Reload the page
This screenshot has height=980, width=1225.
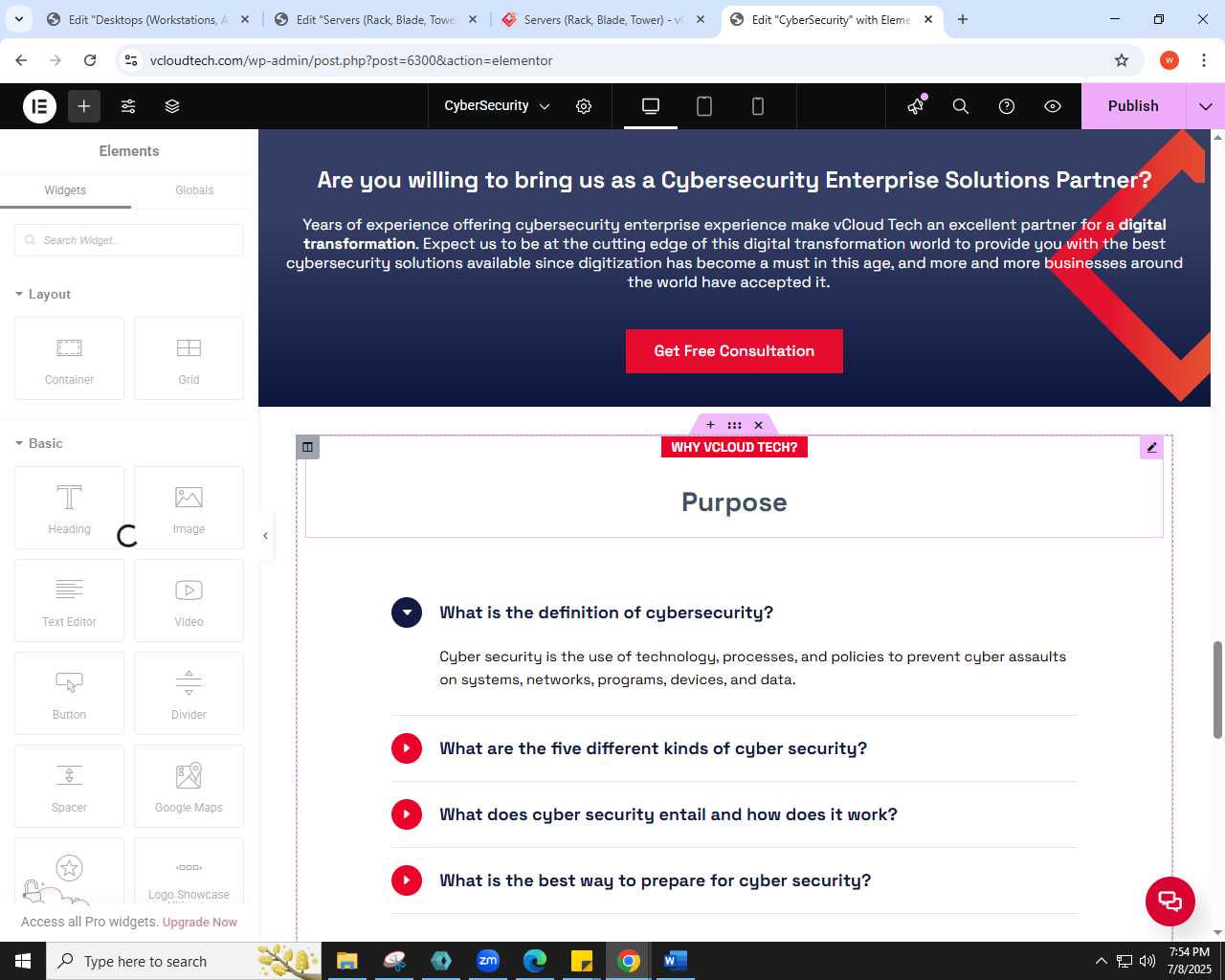pos(90,60)
